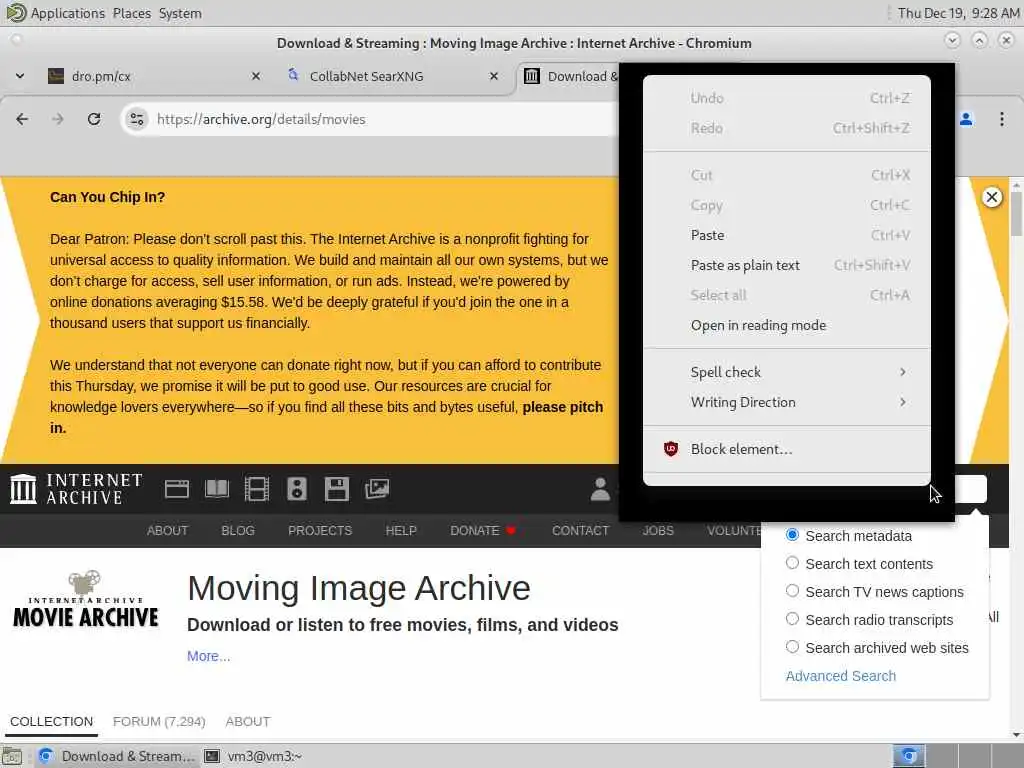1024x768 pixels.
Task: Go back using the browser back arrow
Action: coord(22,119)
